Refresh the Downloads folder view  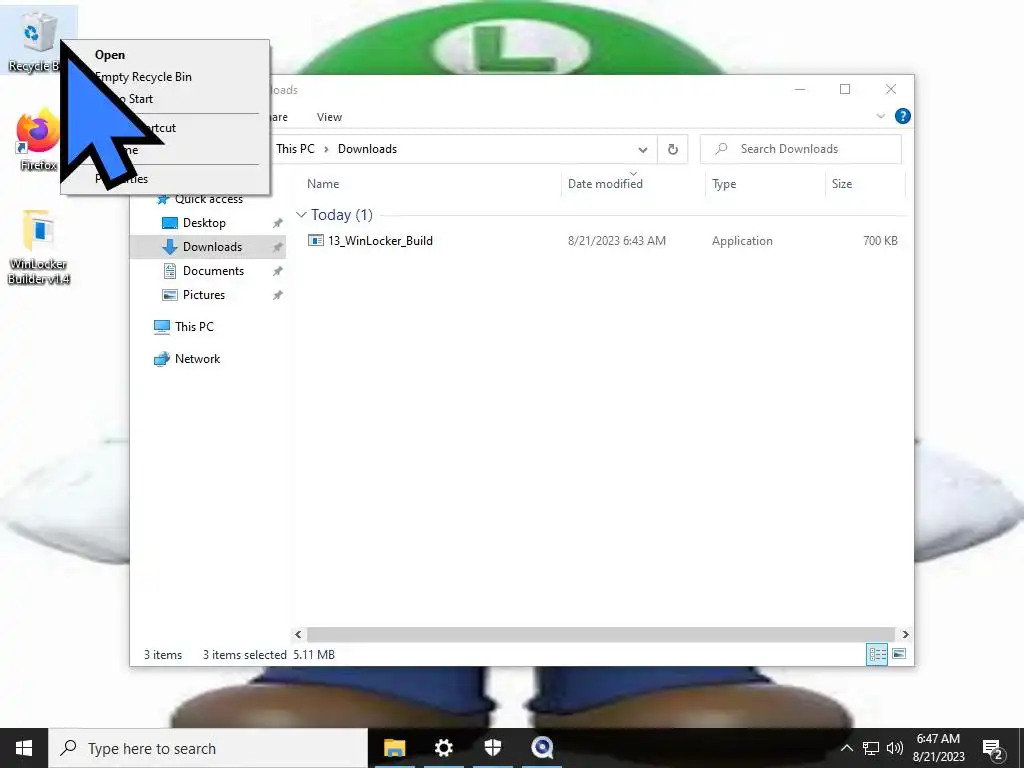pyautogui.click(x=673, y=150)
